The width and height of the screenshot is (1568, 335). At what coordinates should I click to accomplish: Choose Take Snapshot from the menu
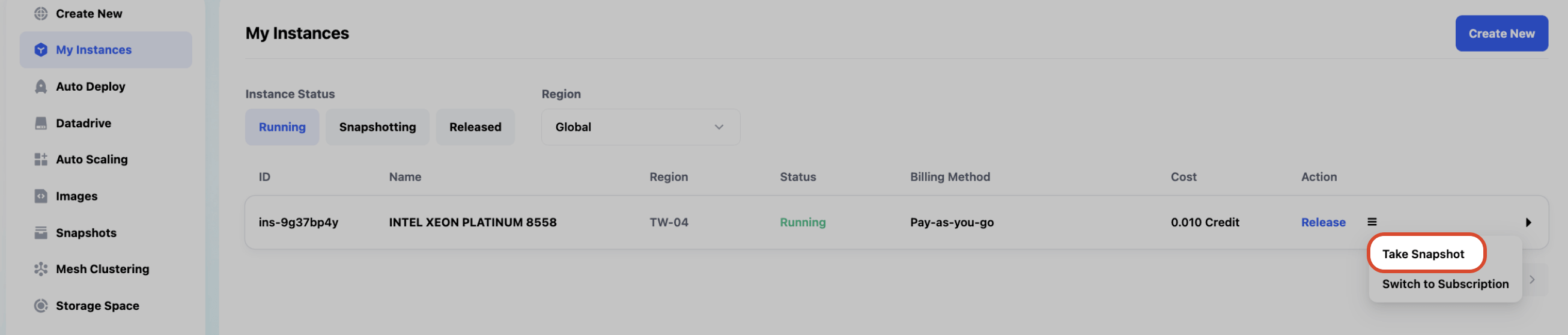coord(1423,254)
